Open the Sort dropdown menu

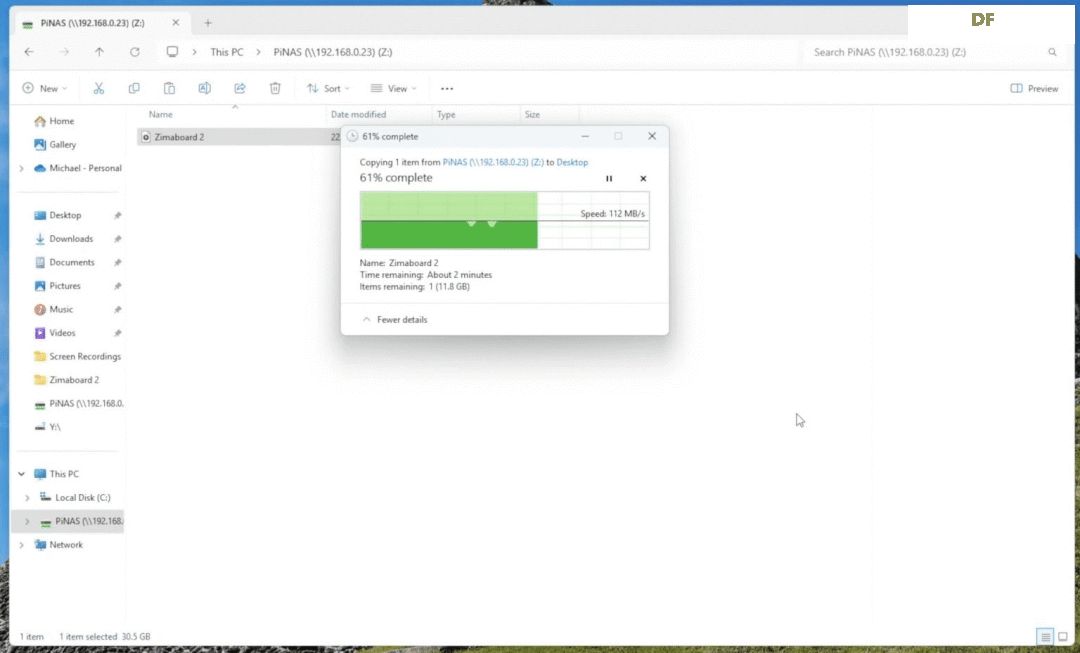coord(329,88)
